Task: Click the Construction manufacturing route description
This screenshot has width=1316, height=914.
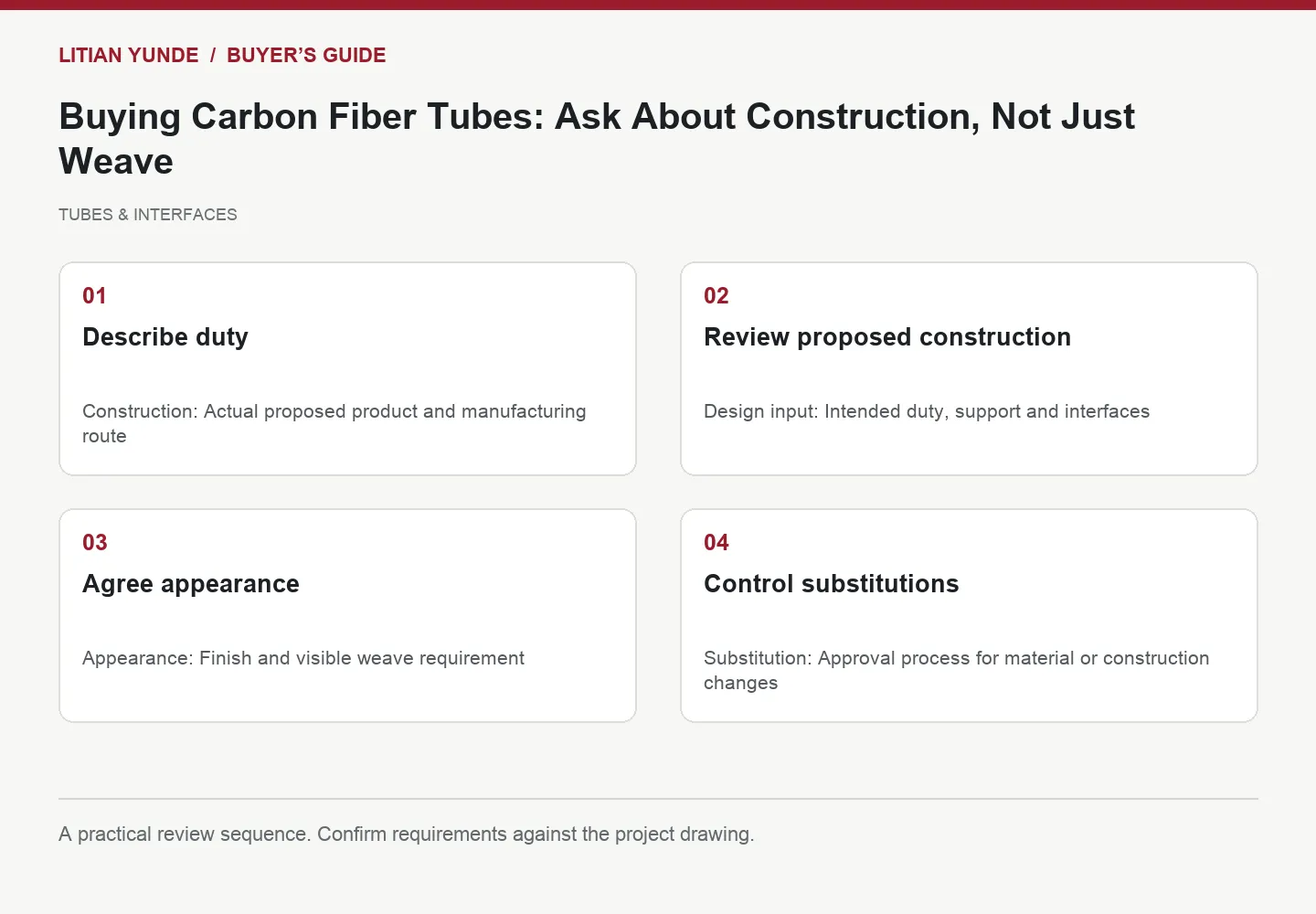Action: click(334, 424)
